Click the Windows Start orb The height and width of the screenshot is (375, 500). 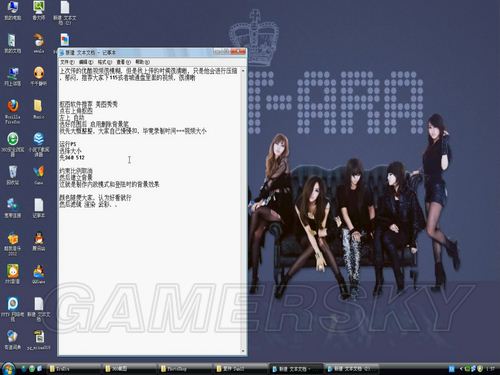point(9,368)
